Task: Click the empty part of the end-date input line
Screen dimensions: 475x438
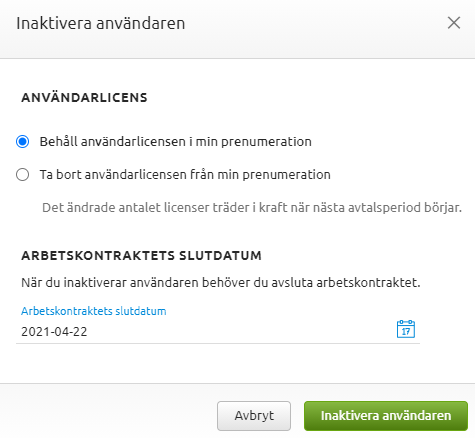Action: click(x=240, y=332)
